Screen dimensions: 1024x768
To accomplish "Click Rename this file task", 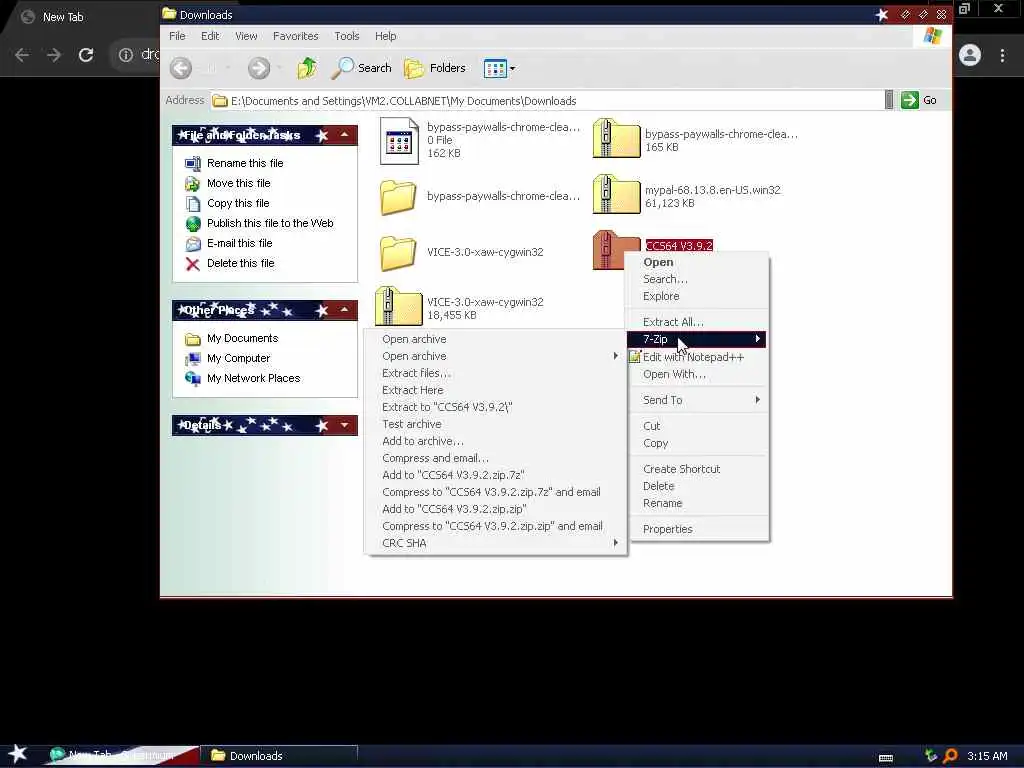I will [245, 163].
